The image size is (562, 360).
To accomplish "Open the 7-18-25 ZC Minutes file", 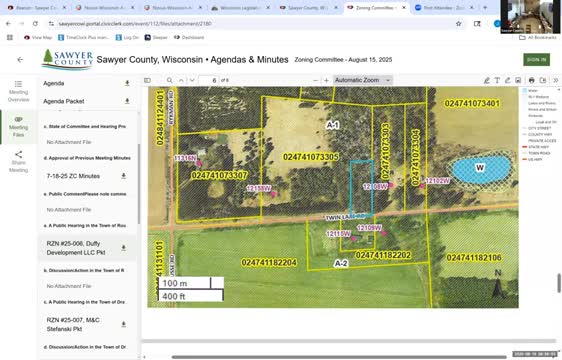I will coord(73,176).
